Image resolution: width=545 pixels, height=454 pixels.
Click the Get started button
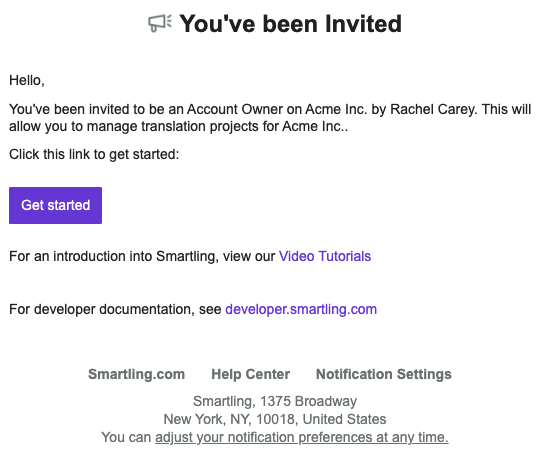coord(55,205)
